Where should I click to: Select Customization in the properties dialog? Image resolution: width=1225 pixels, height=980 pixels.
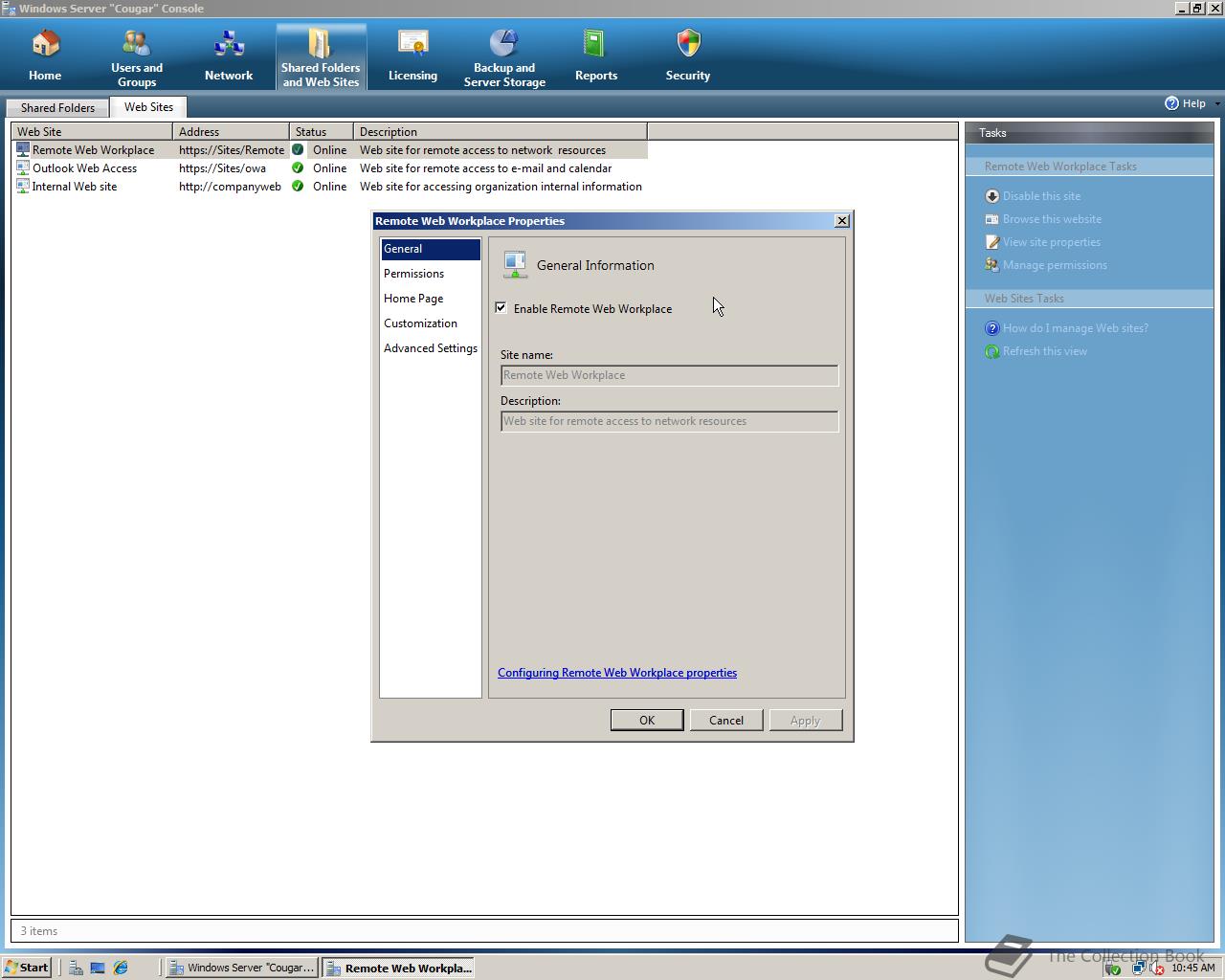tap(430, 323)
